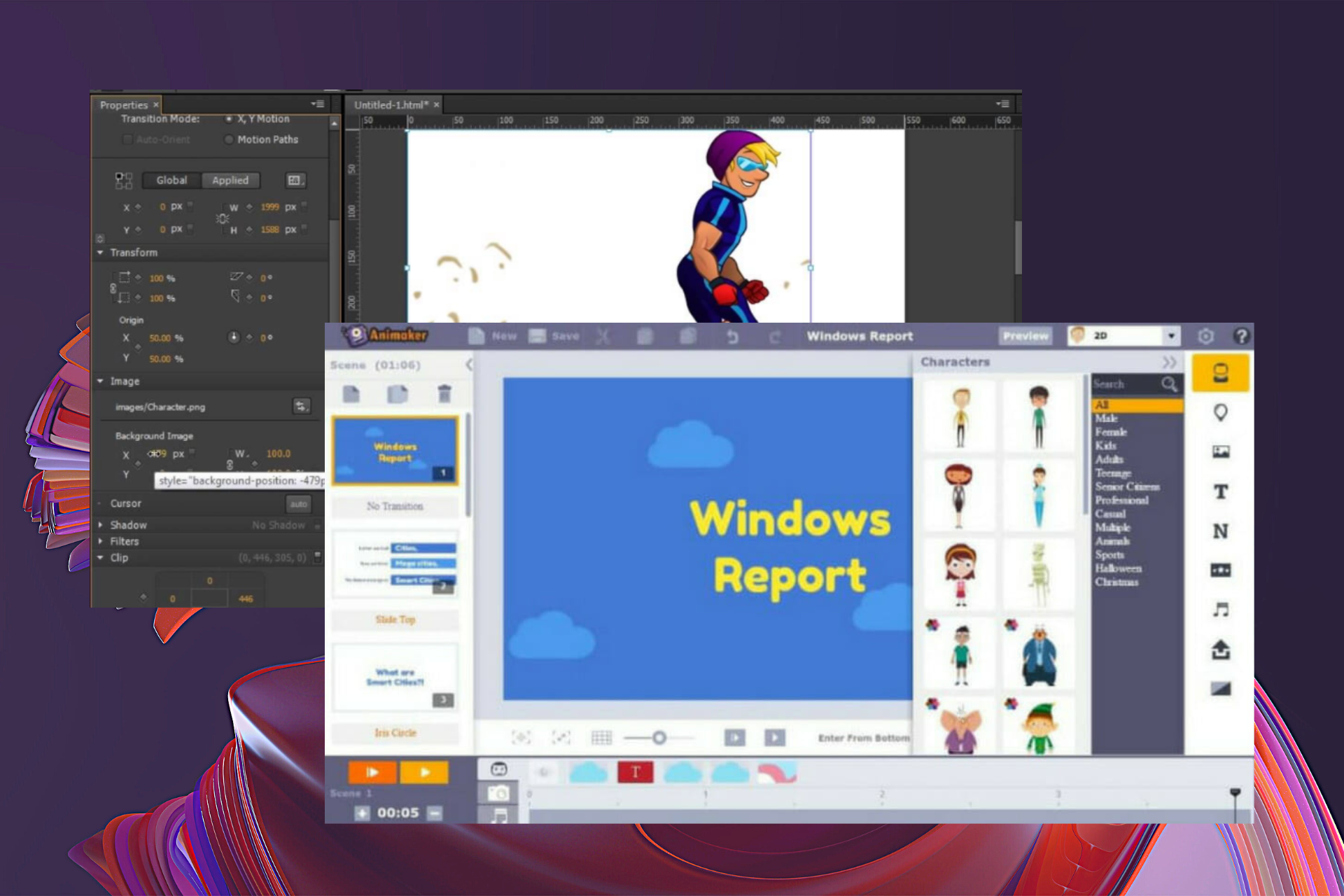Click the character search magnifier icon
This screenshot has height=896, width=1344.
click(x=1168, y=384)
